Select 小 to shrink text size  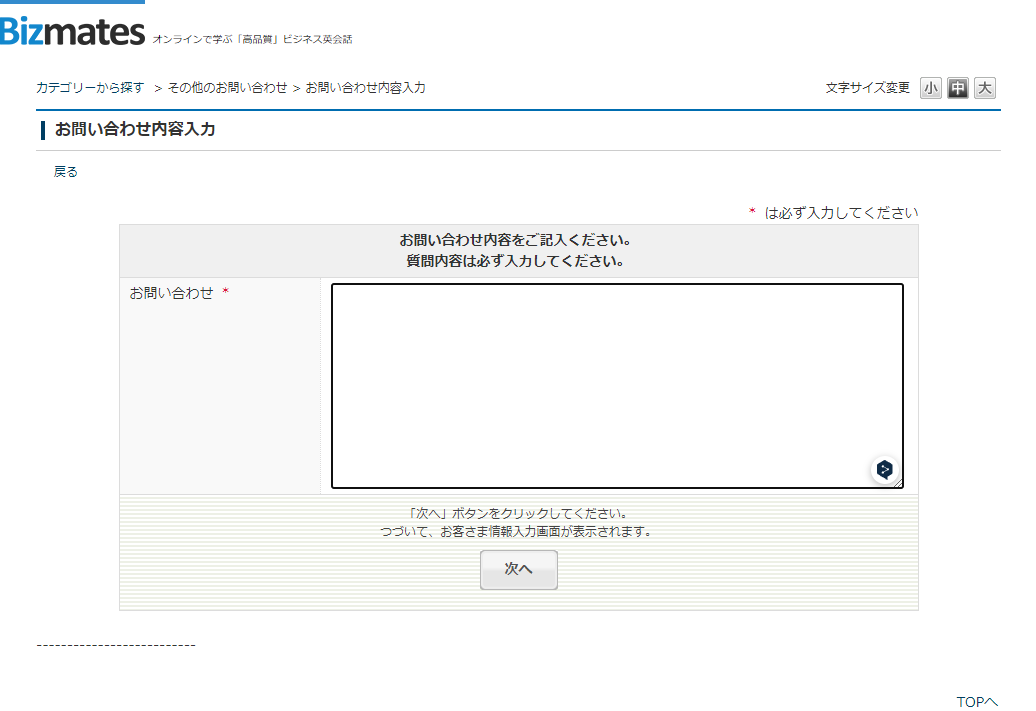point(931,88)
